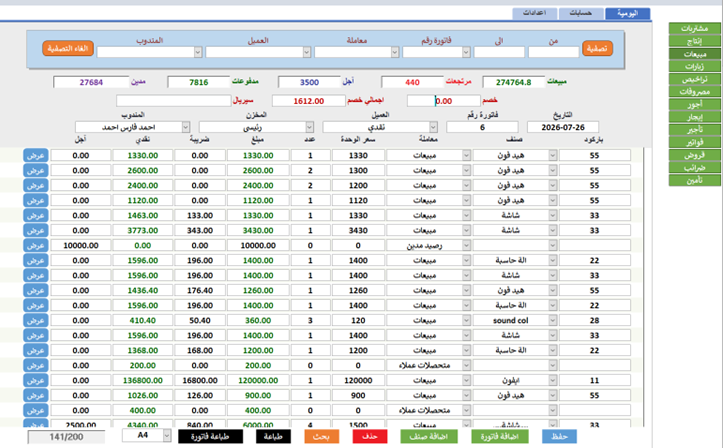Click the مرتجعات value 440
The image size is (723, 448).
click(412, 83)
